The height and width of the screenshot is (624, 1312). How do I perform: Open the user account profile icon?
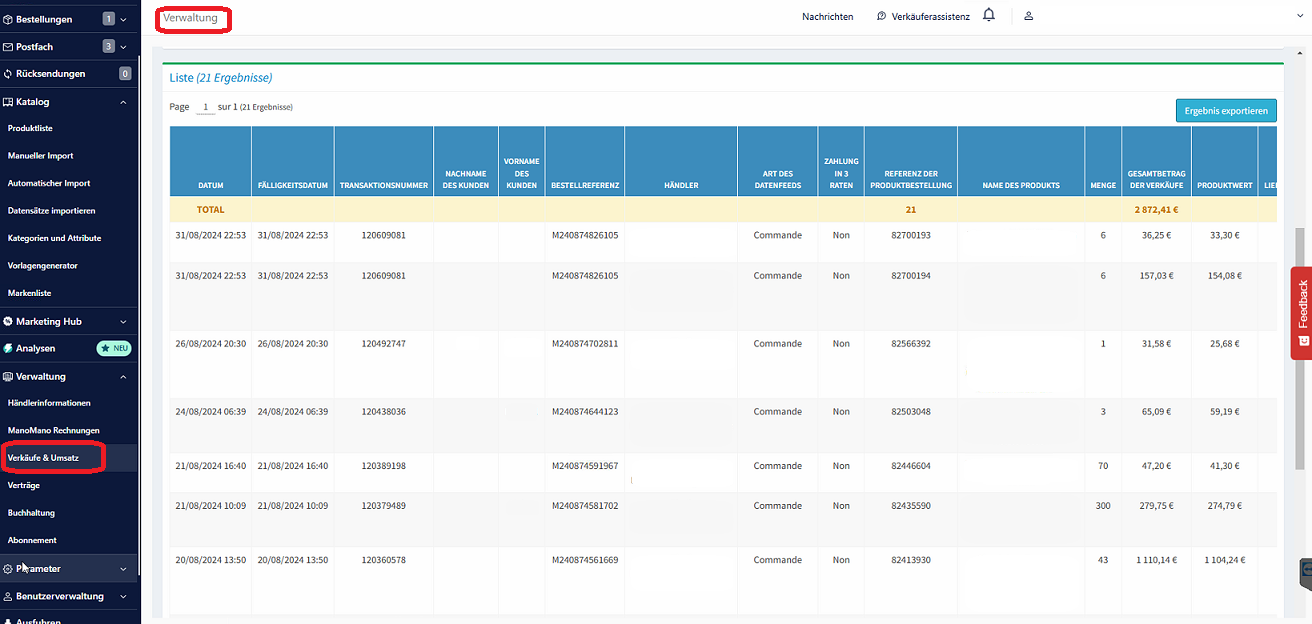point(1028,16)
